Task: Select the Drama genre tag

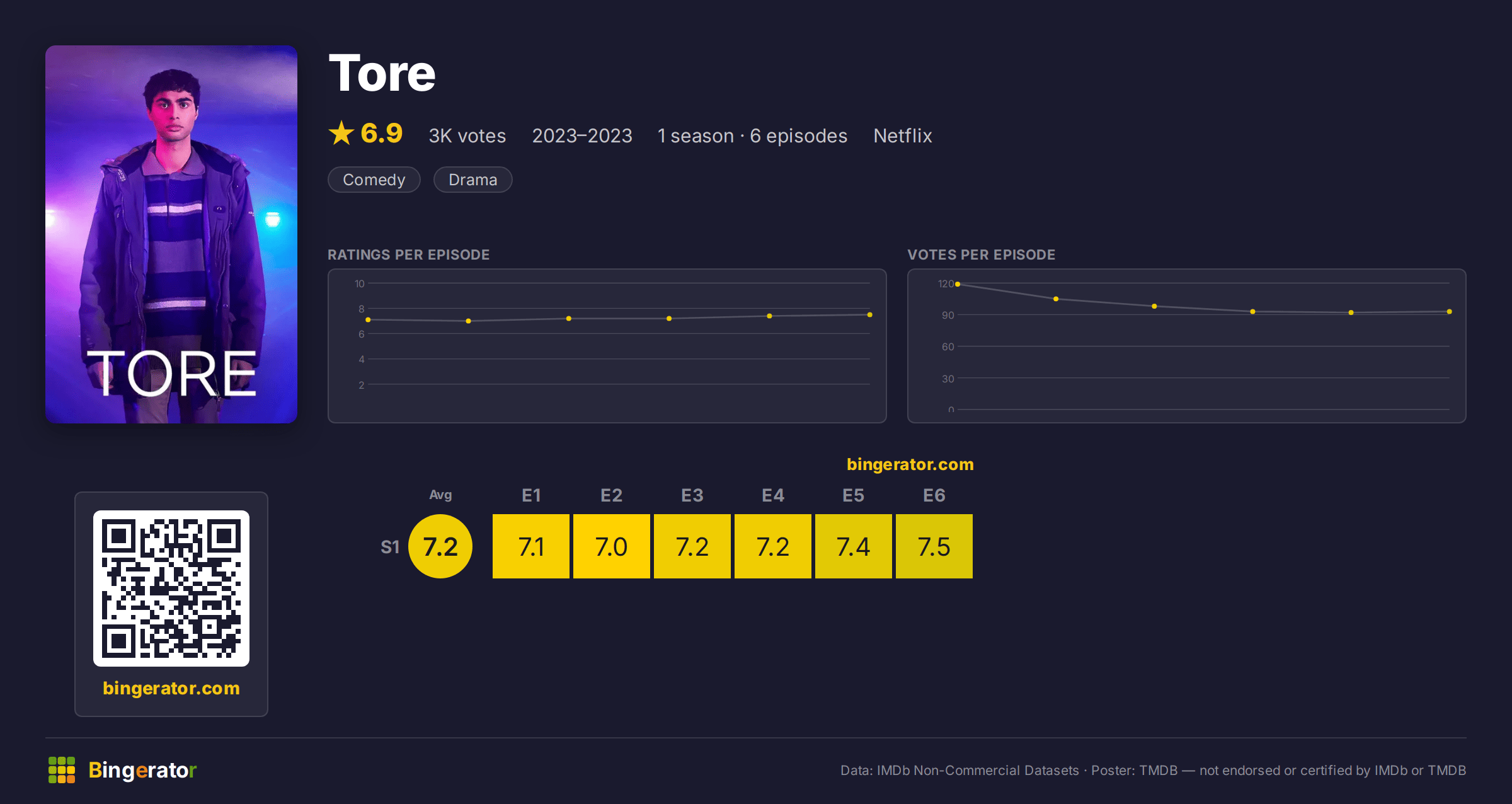Action: [473, 180]
